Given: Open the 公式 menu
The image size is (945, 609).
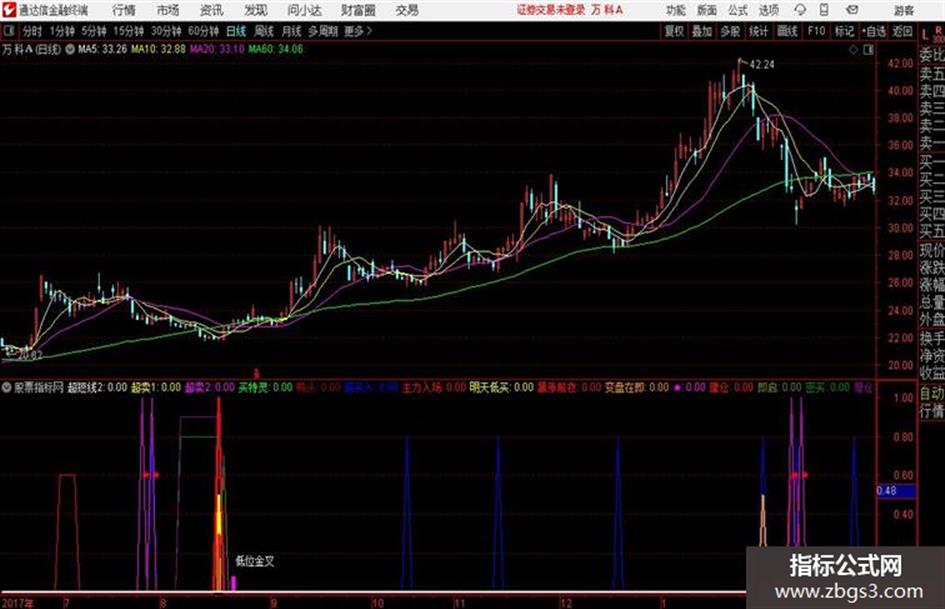Looking at the screenshot, I should pyautogui.click(x=737, y=10).
